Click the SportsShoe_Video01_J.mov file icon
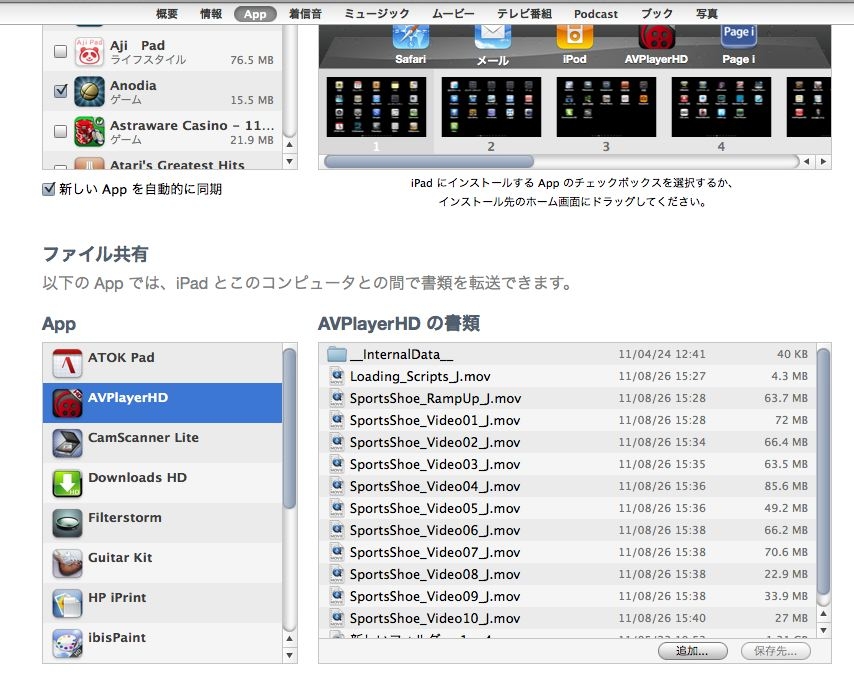854x676 pixels. pos(337,420)
